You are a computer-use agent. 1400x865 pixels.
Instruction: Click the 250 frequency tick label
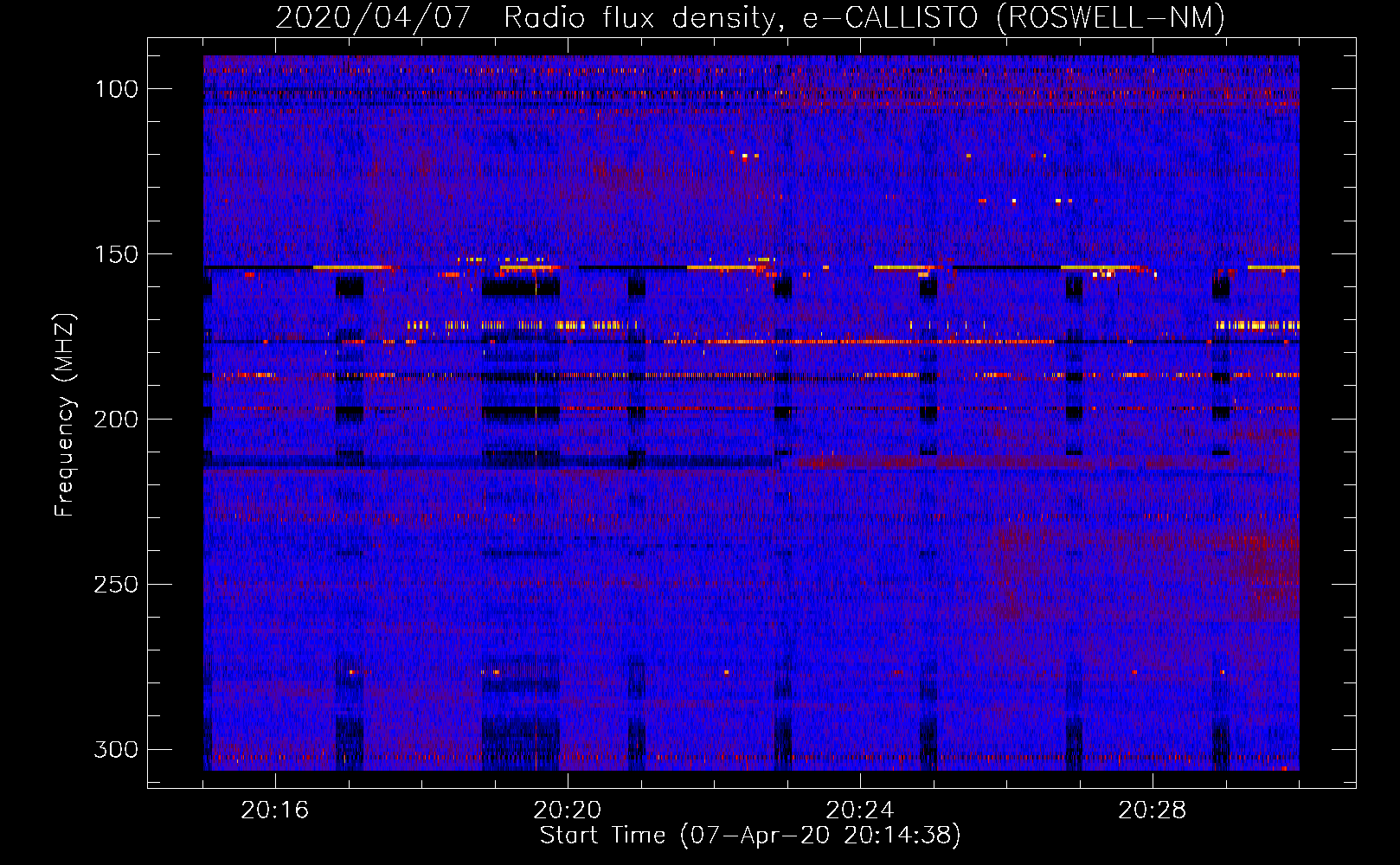tap(116, 585)
